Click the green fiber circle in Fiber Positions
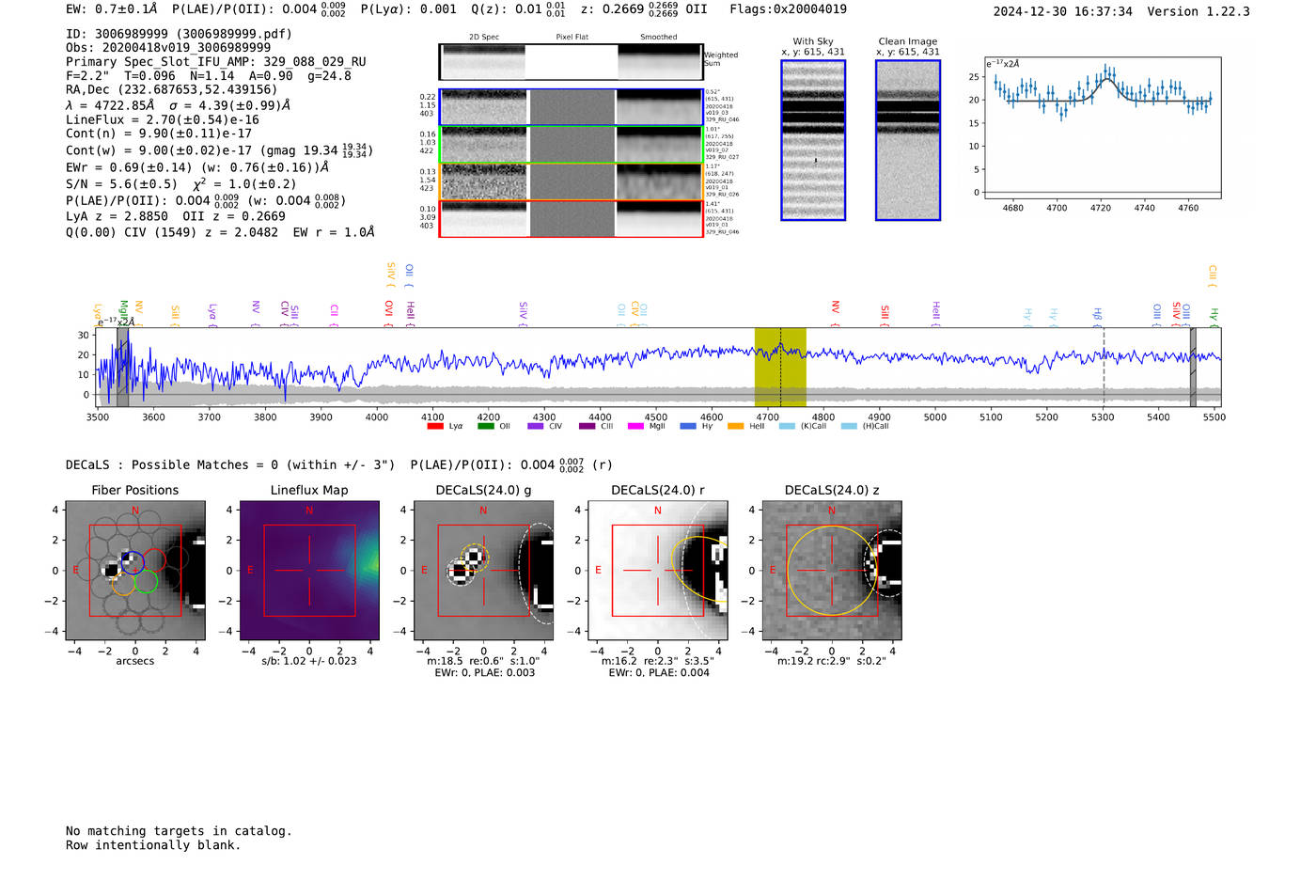The width and height of the screenshot is (1316, 896). click(146, 582)
